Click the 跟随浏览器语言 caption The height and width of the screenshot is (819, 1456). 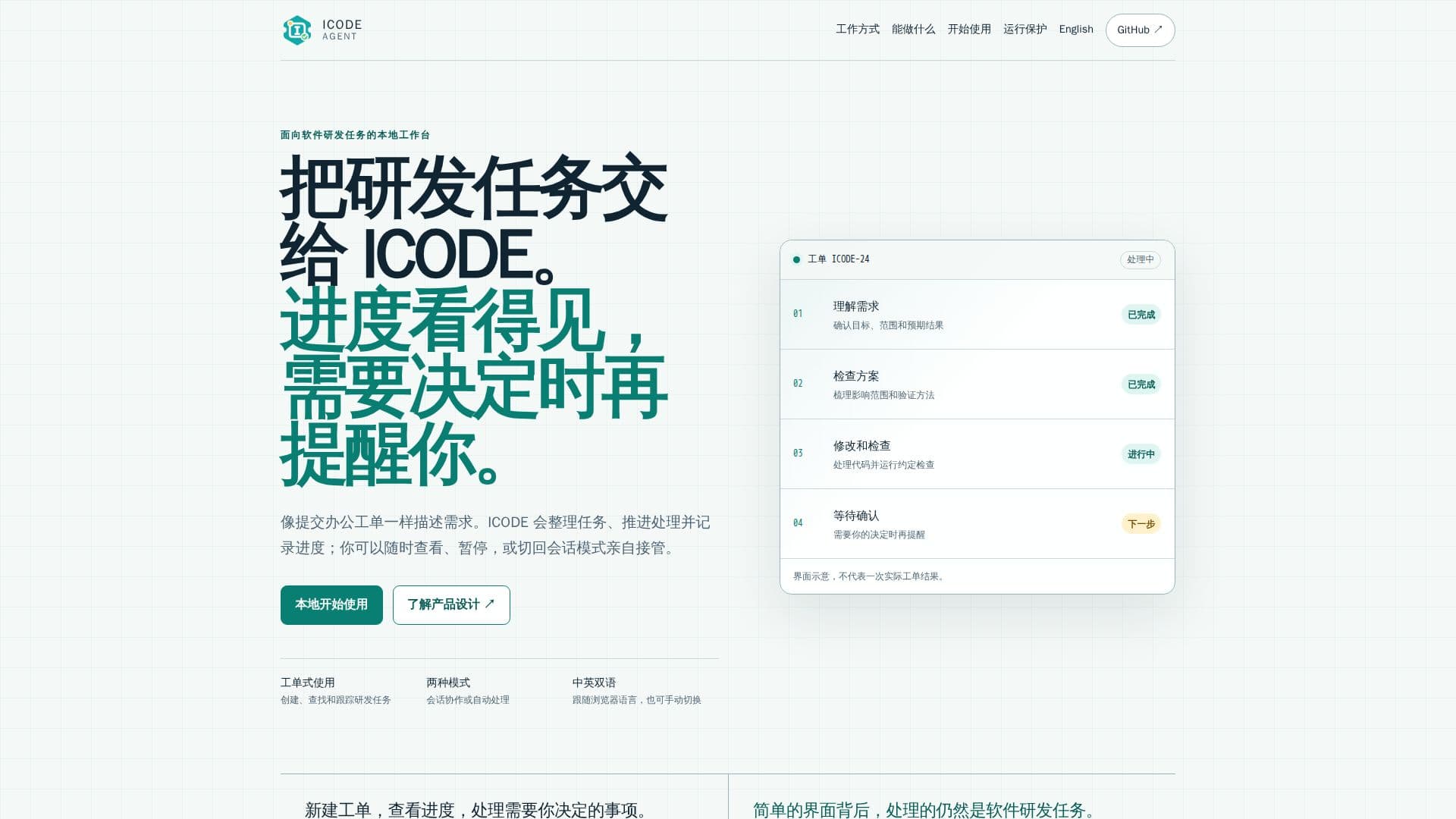[x=637, y=700]
